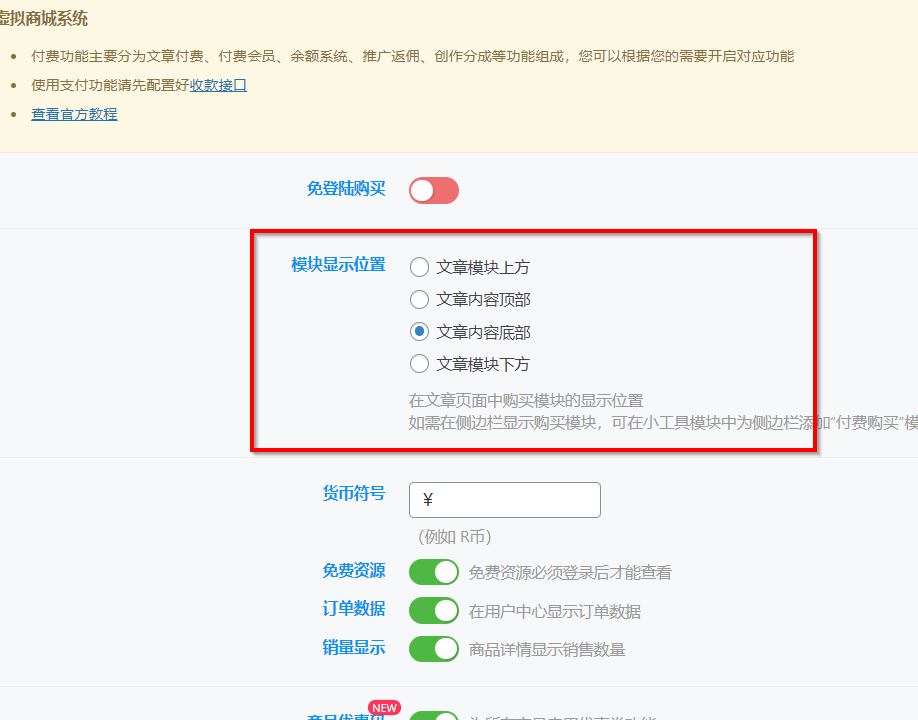Select the 文章模块上方 radio option
This screenshot has height=720, width=918.
pyautogui.click(x=420, y=267)
